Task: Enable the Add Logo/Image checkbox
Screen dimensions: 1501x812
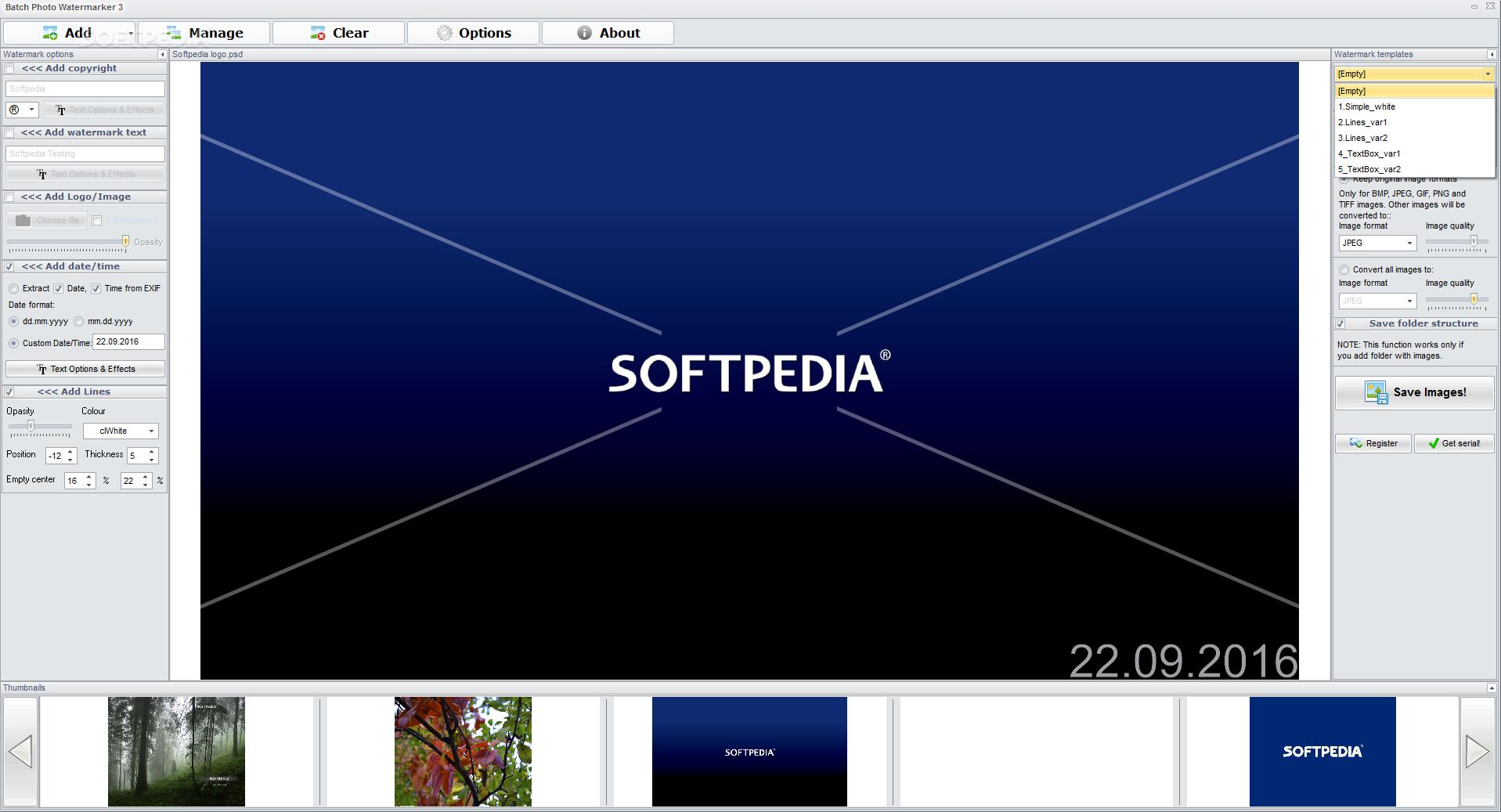Action: pos(9,197)
